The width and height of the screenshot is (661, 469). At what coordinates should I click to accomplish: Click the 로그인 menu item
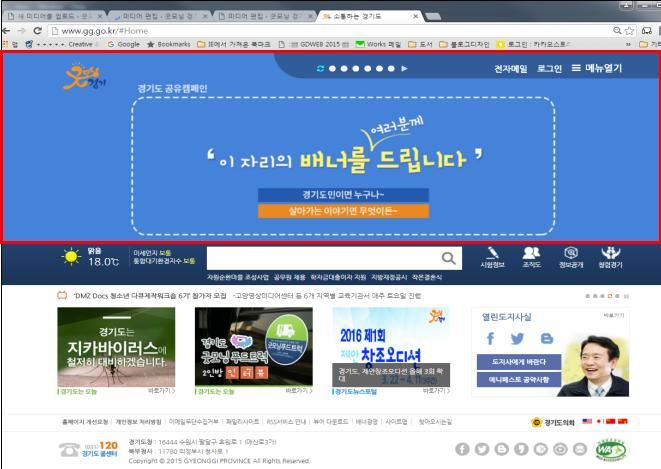(x=549, y=69)
